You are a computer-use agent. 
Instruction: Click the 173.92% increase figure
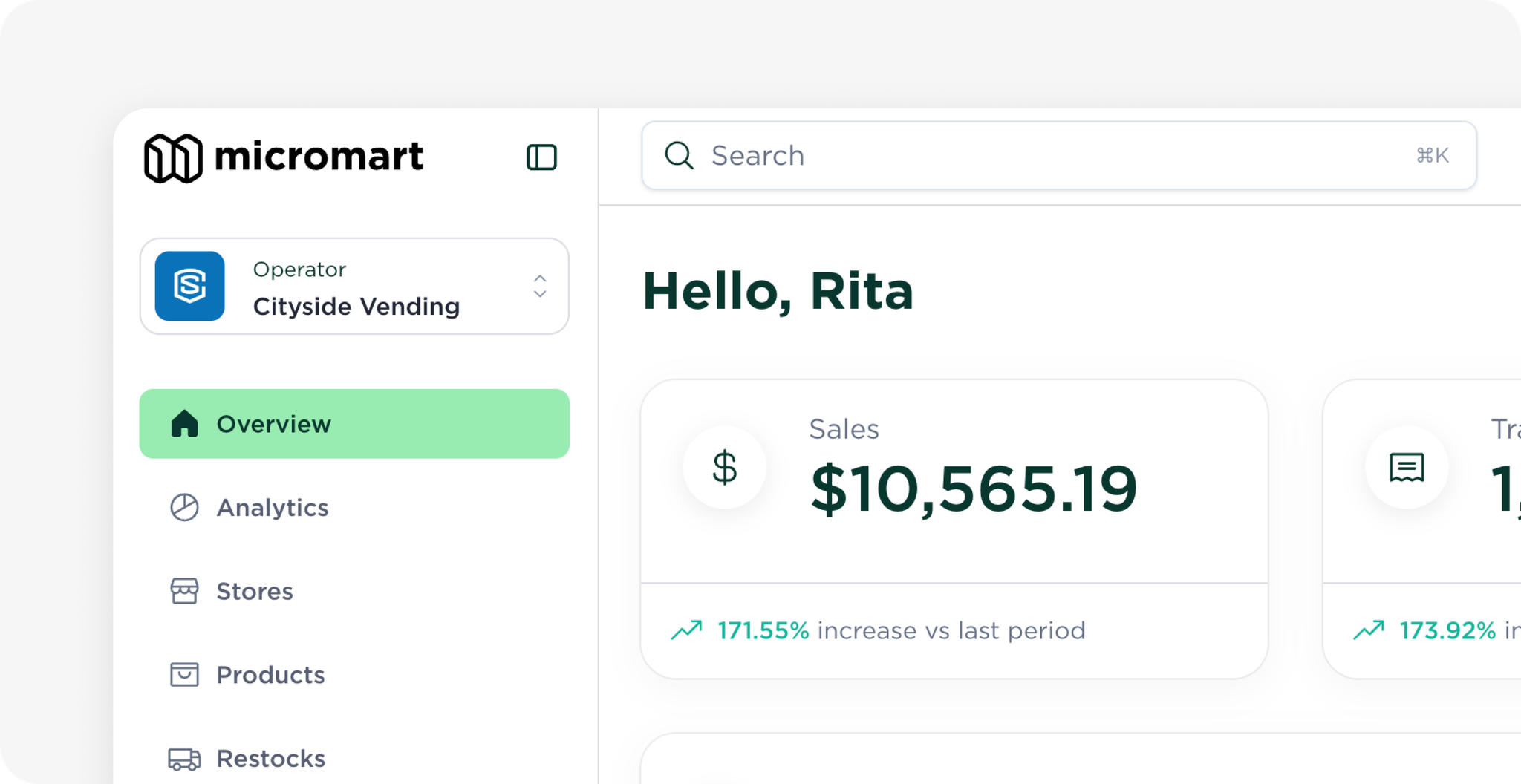(1447, 630)
